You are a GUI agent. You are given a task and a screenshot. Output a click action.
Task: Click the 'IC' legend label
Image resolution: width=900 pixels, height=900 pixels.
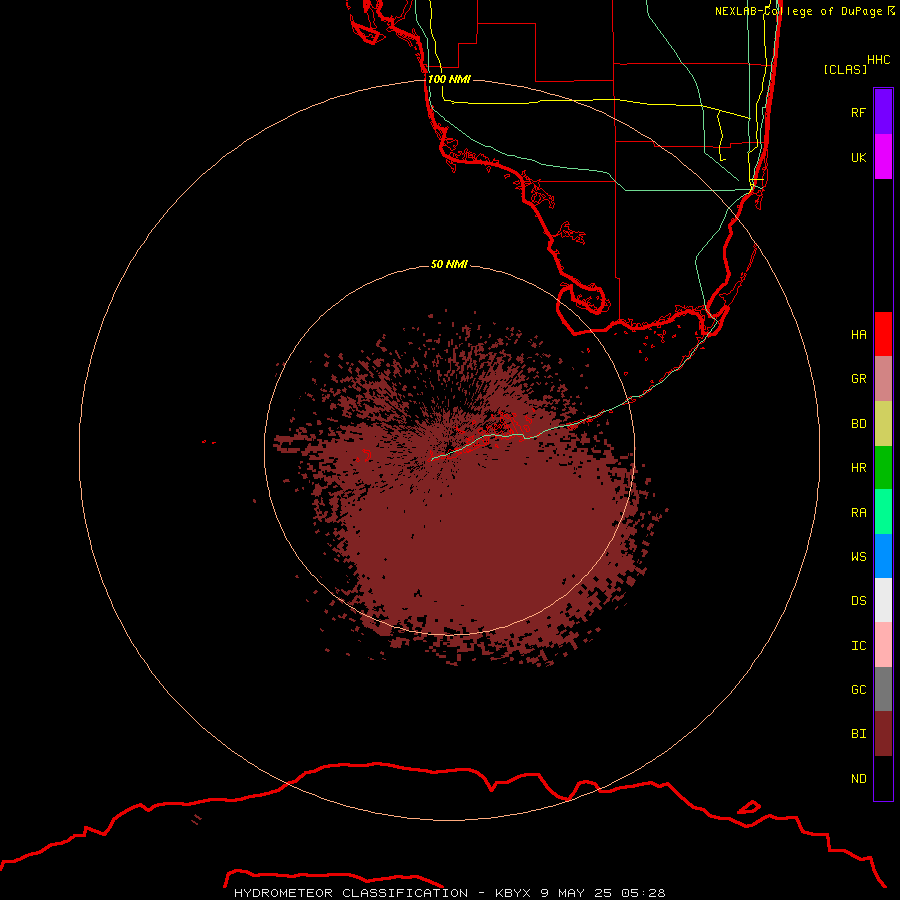coord(858,646)
